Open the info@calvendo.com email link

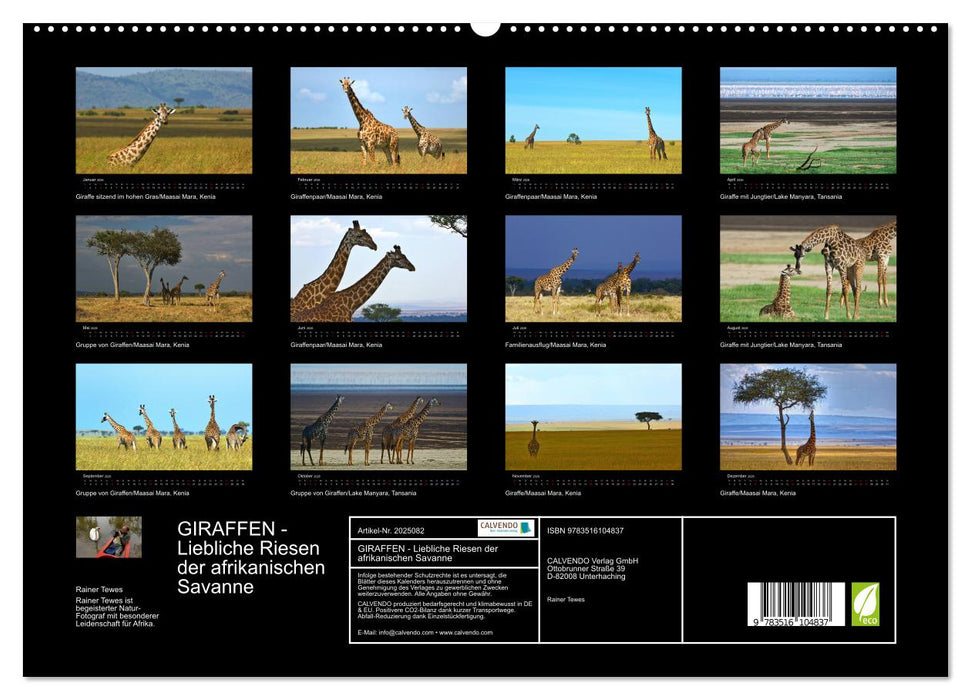coord(403,632)
